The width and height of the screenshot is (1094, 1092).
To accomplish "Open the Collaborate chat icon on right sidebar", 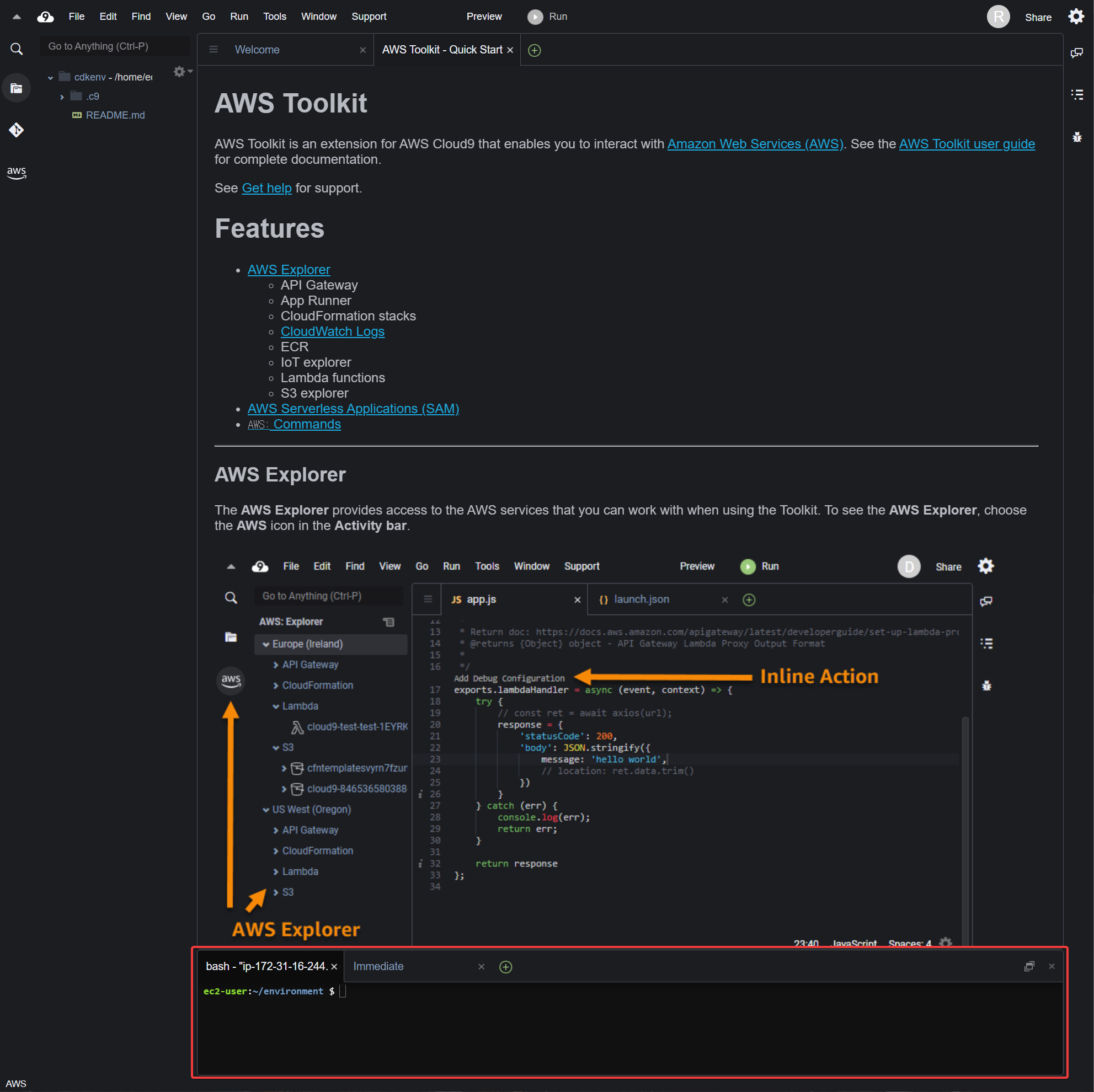I will click(x=1077, y=52).
